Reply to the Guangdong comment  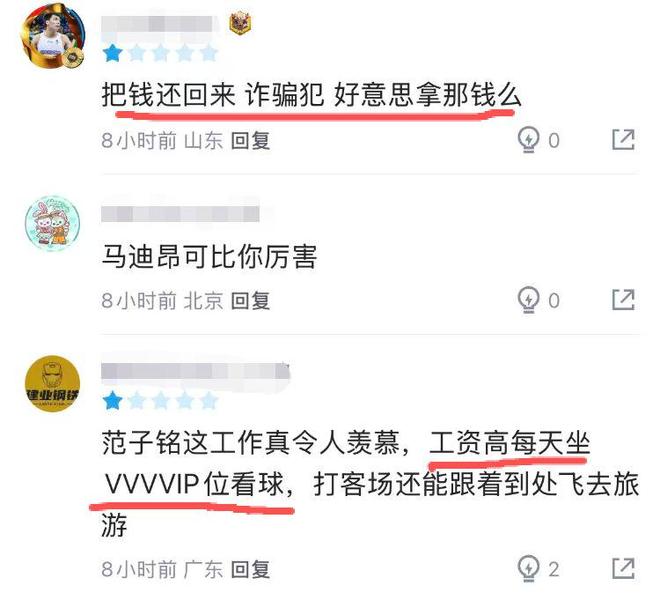click(x=250, y=569)
